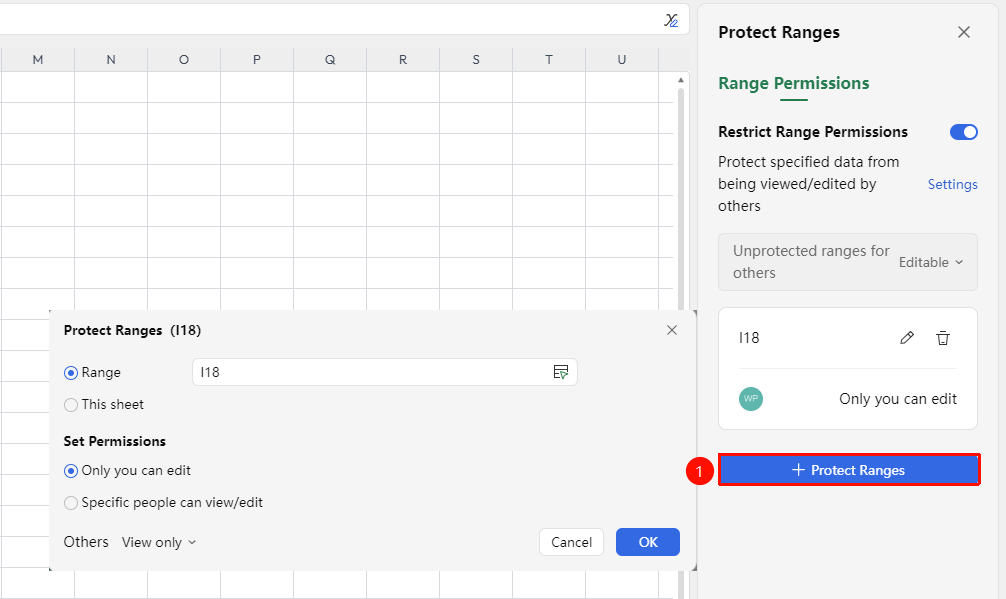Select the This sheet radio option

[71, 405]
